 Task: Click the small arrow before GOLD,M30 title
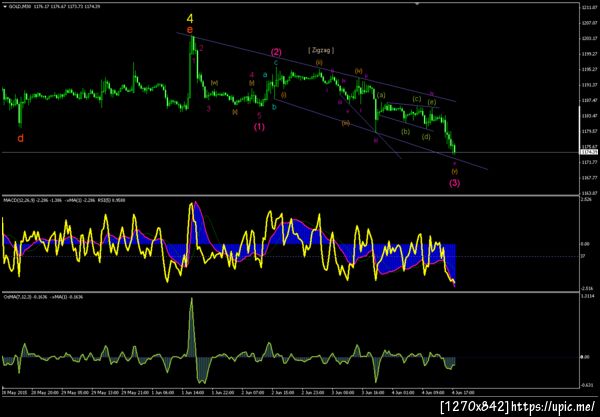(x=4, y=7)
